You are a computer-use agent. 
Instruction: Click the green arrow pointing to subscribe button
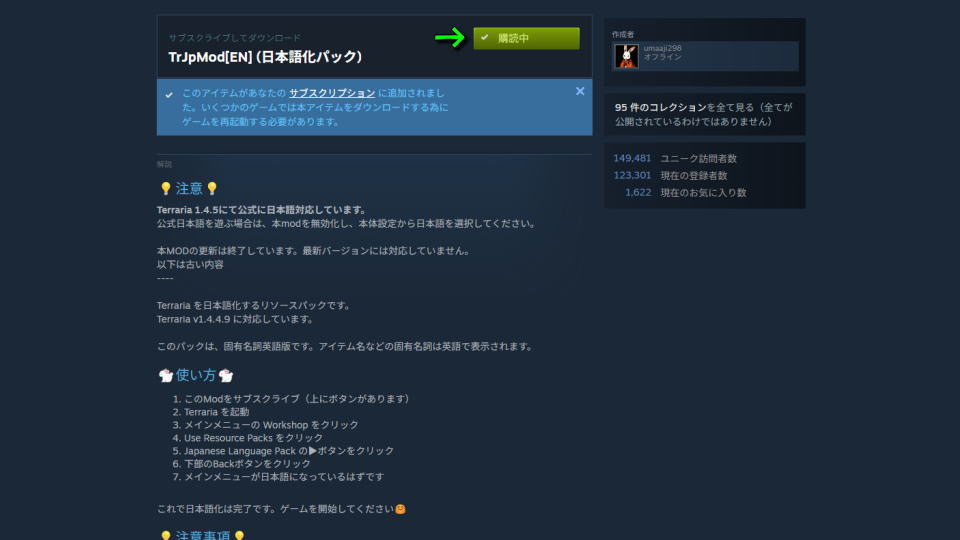(450, 38)
